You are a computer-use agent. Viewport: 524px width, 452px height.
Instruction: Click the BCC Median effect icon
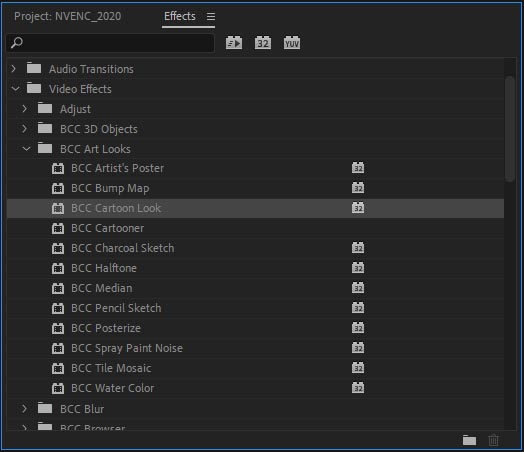coord(58,288)
